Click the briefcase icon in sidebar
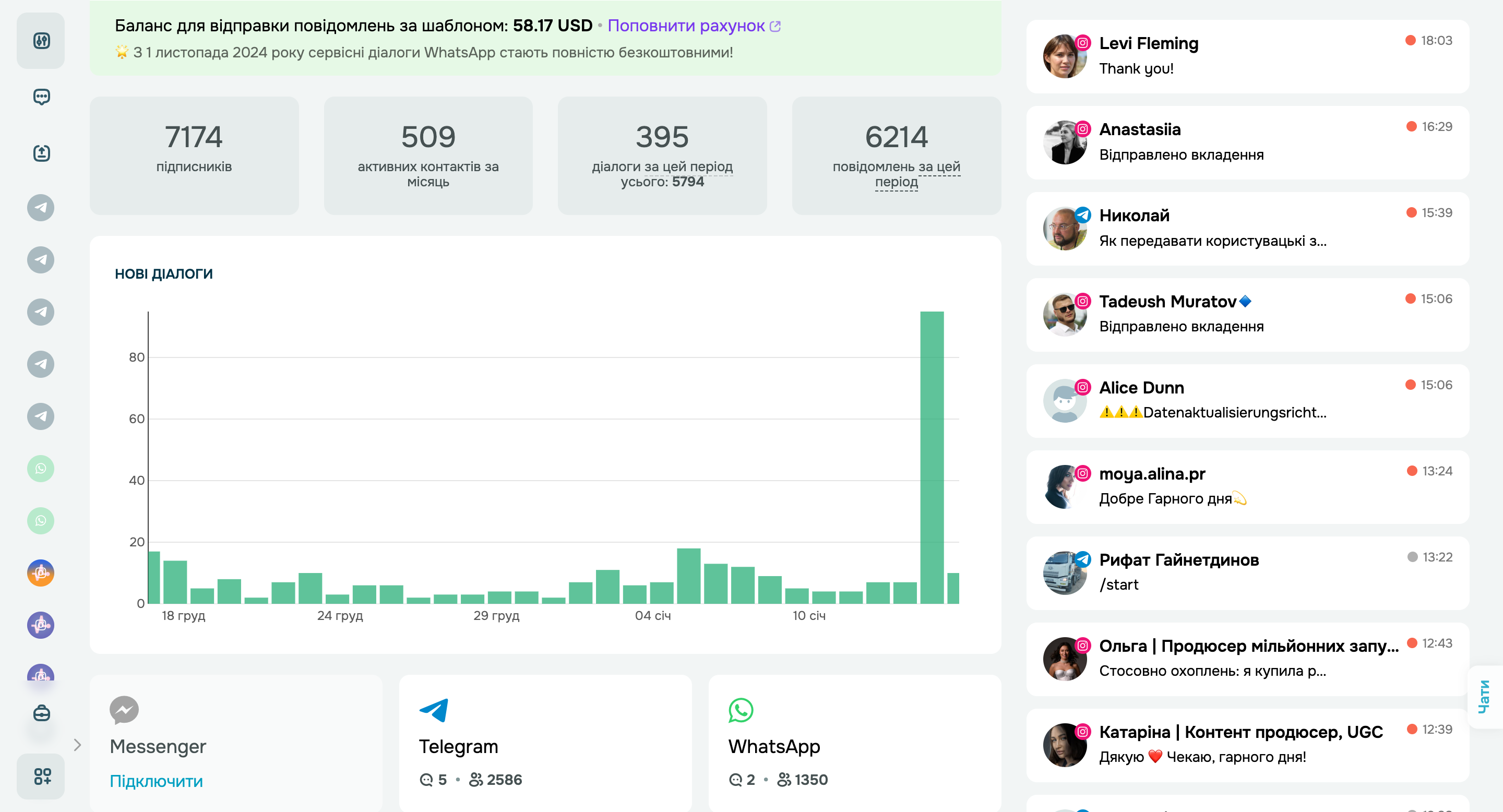 41,713
